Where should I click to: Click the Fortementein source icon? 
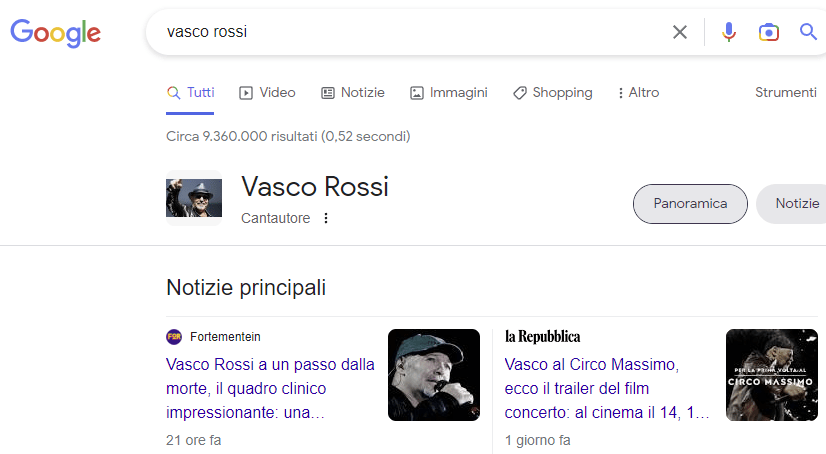(174, 337)
